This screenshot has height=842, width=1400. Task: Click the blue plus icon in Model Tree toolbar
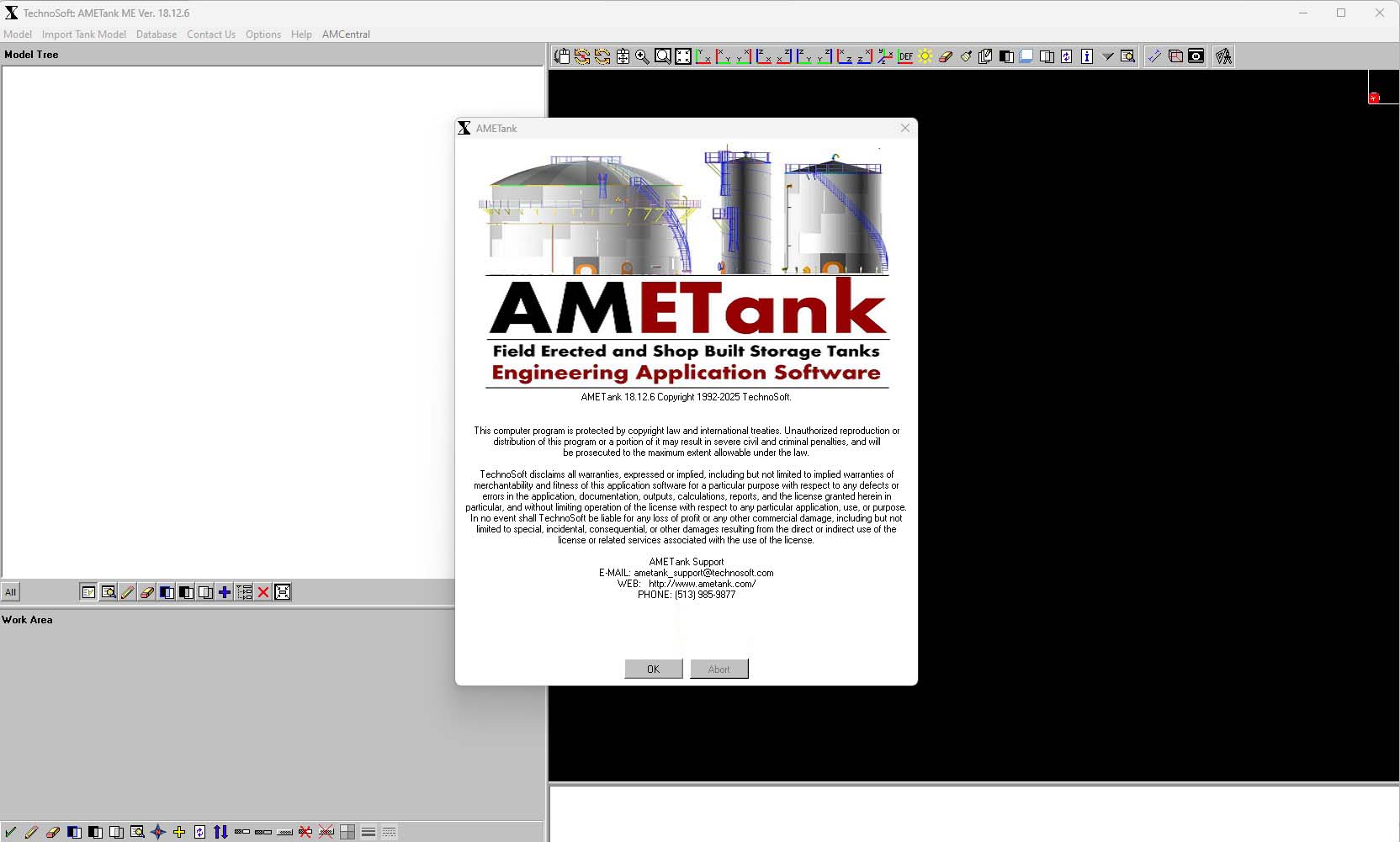tap(225, 592)
